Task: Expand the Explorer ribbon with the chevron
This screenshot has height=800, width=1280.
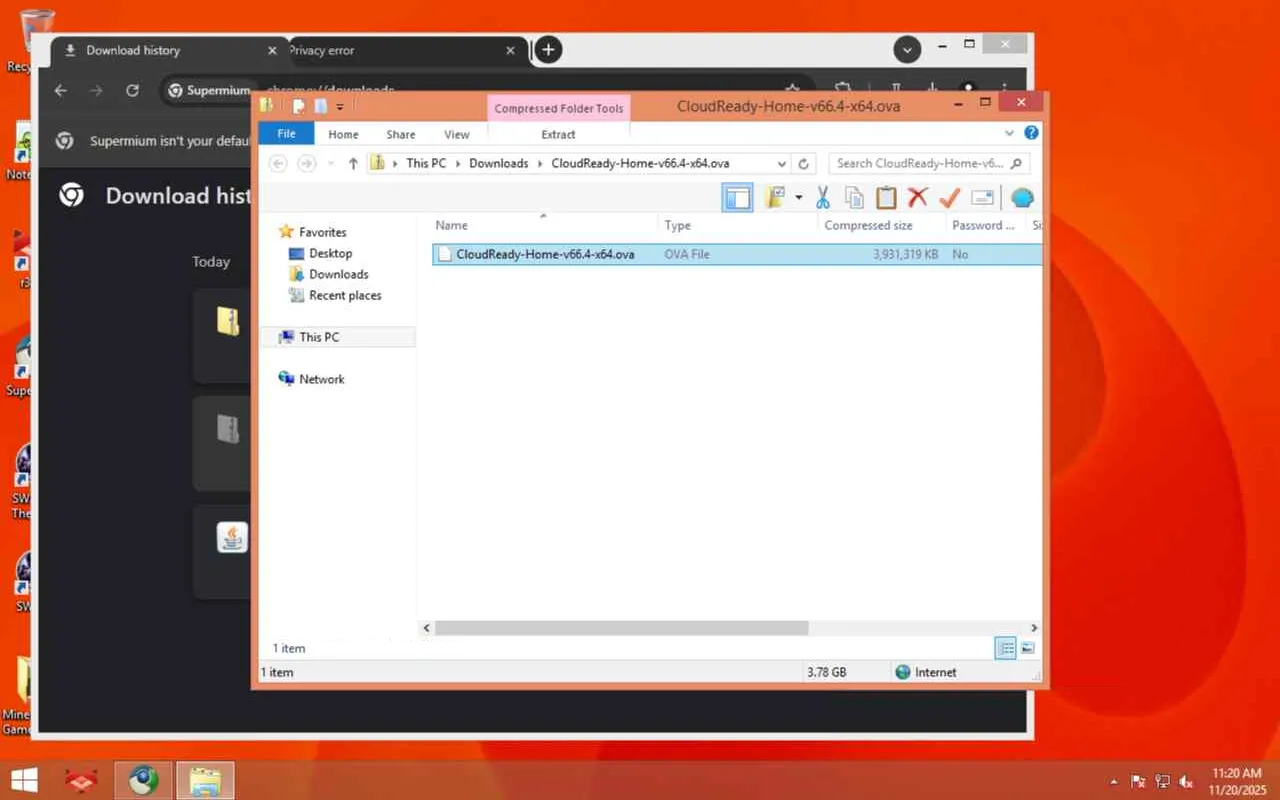Action: click(1009, 133)
